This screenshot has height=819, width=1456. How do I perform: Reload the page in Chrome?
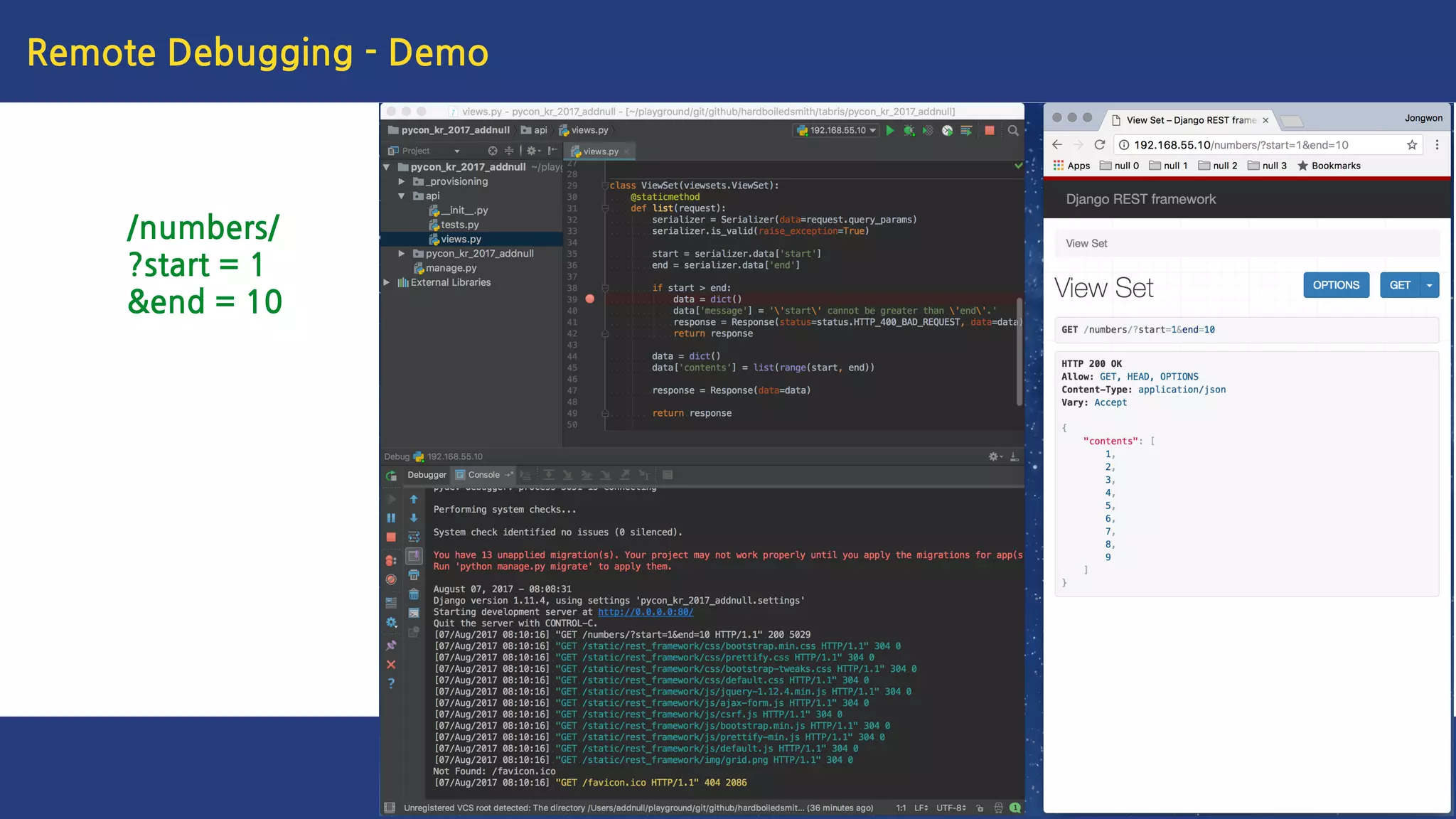[1099, 145]
